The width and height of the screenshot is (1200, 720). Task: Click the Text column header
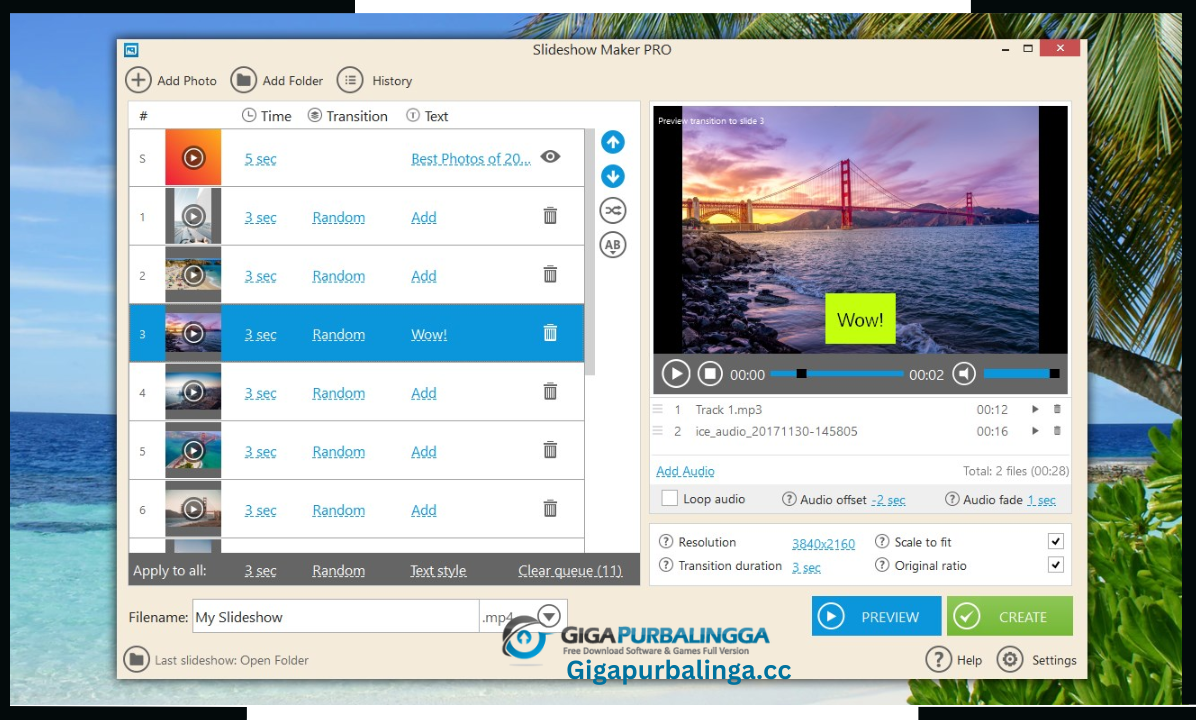tap(427, 116)
